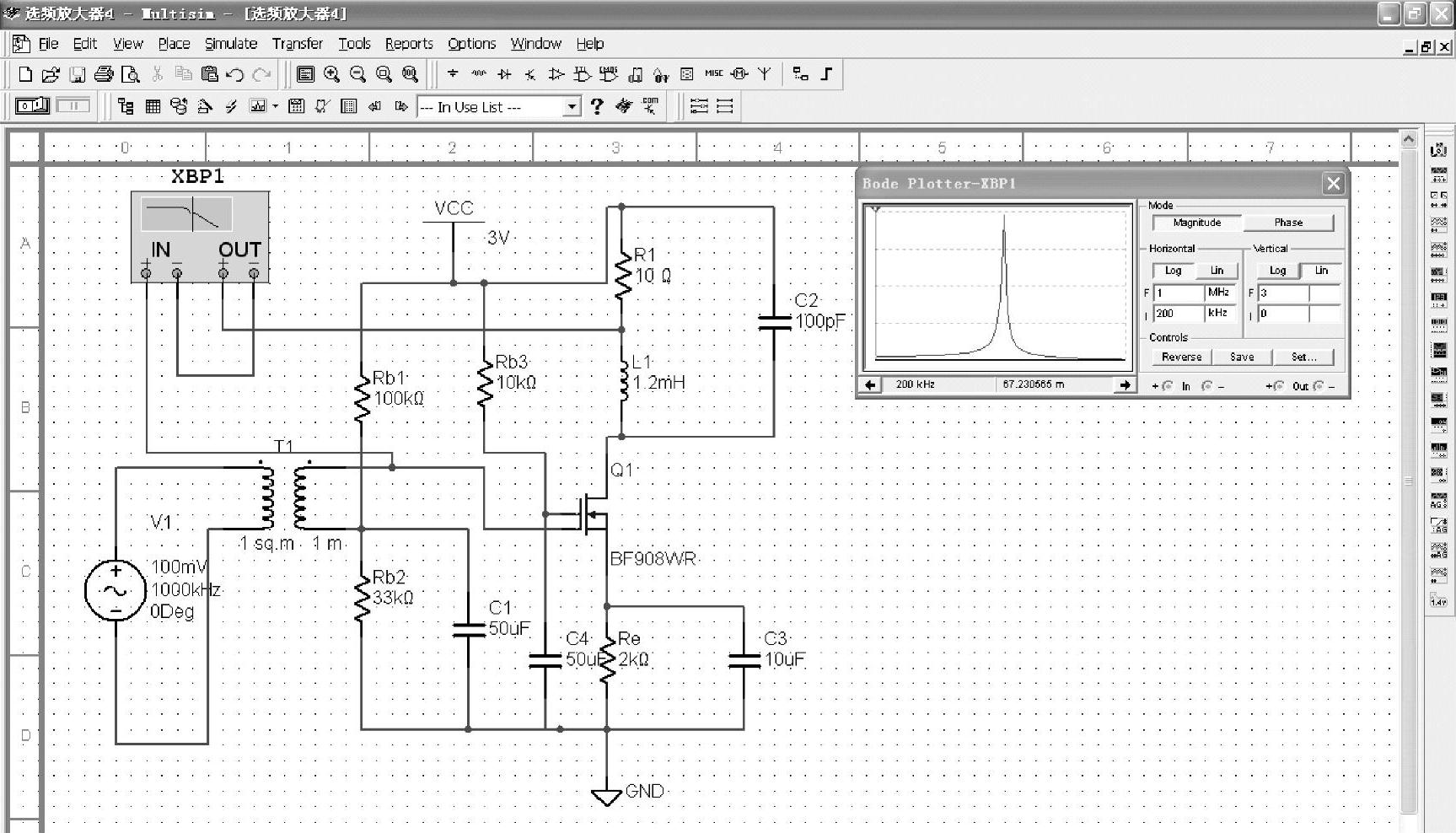
Task: Set Horizontal axis scale to Lin
Action: point(1217,271)
